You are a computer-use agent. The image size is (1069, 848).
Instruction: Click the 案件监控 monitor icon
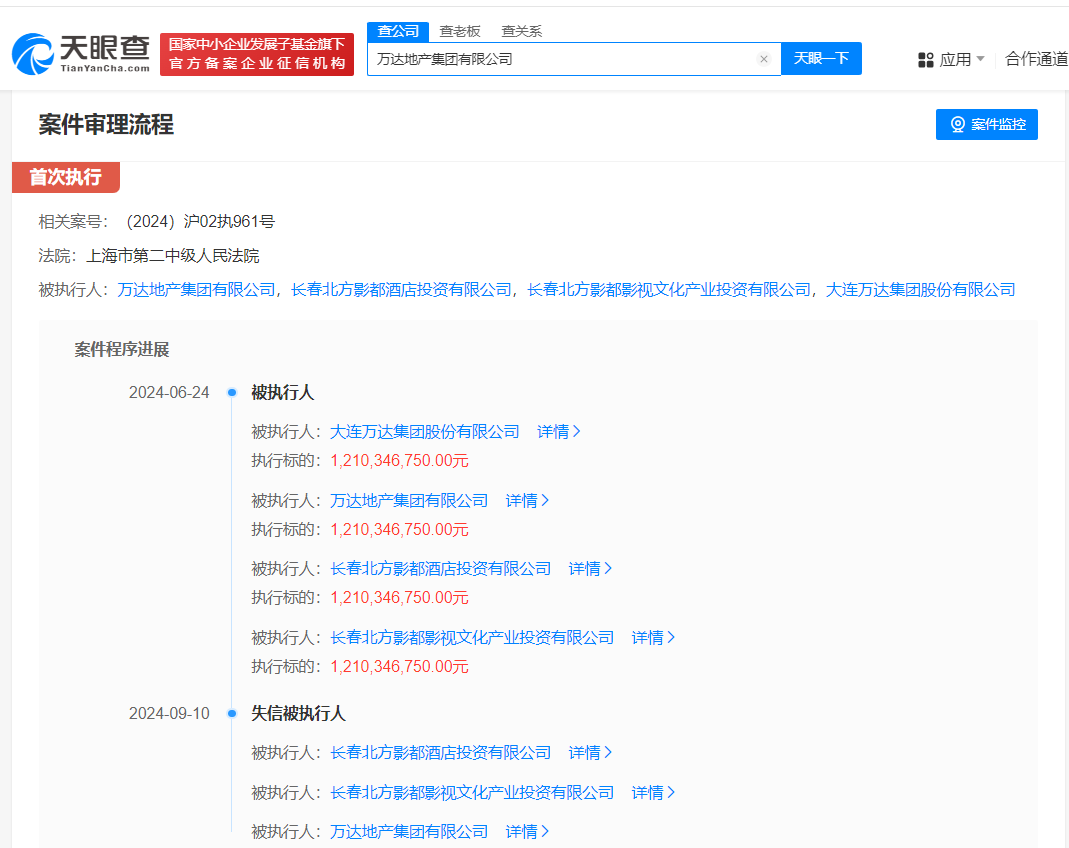click(957, 124)
